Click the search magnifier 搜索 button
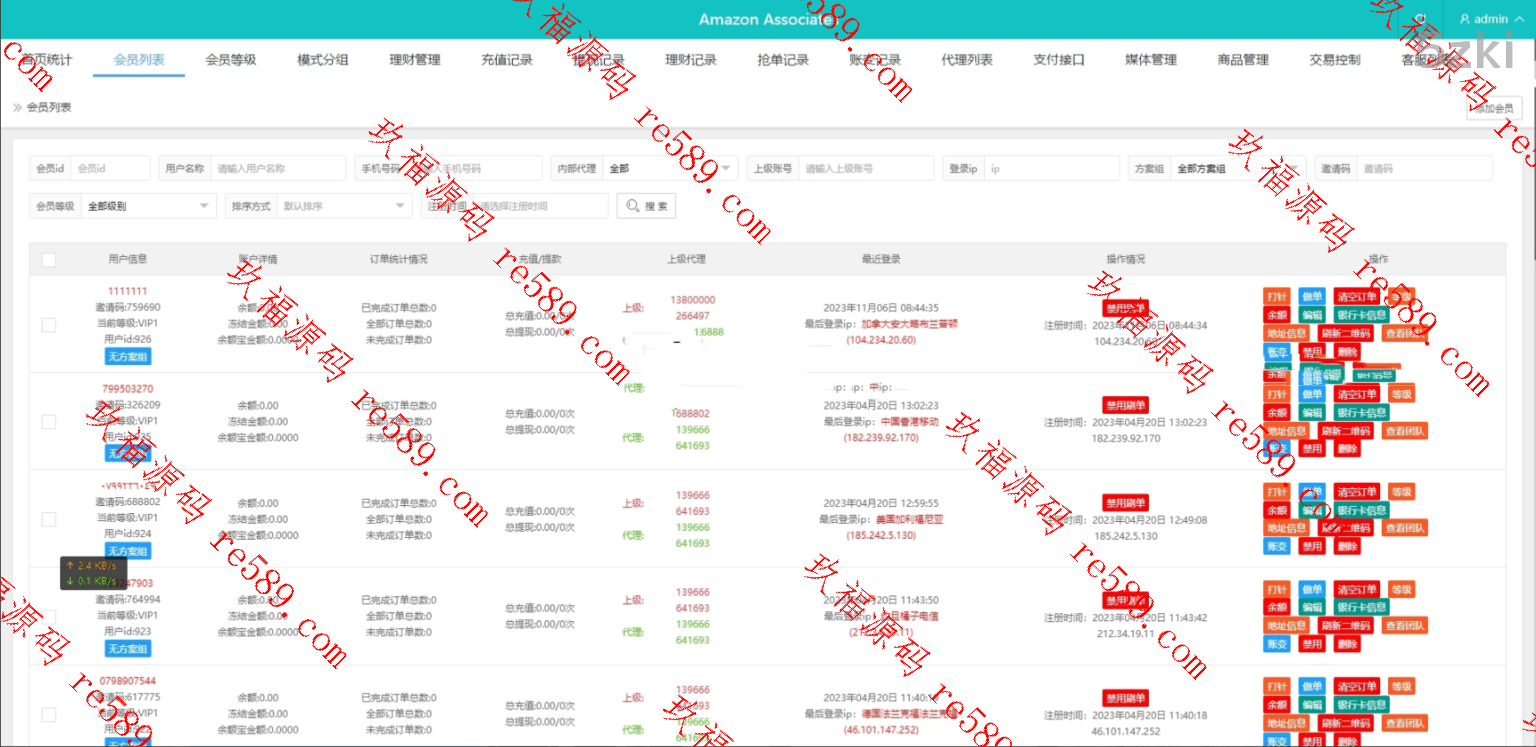1536x747 pixels. coord(646,206)
